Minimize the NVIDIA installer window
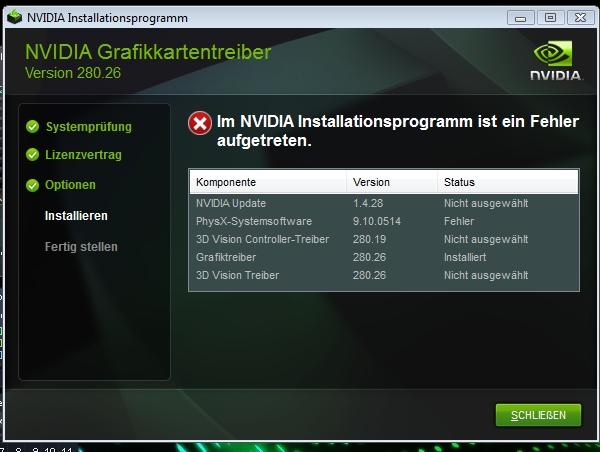Screen dimensions: 600x452 520,18
